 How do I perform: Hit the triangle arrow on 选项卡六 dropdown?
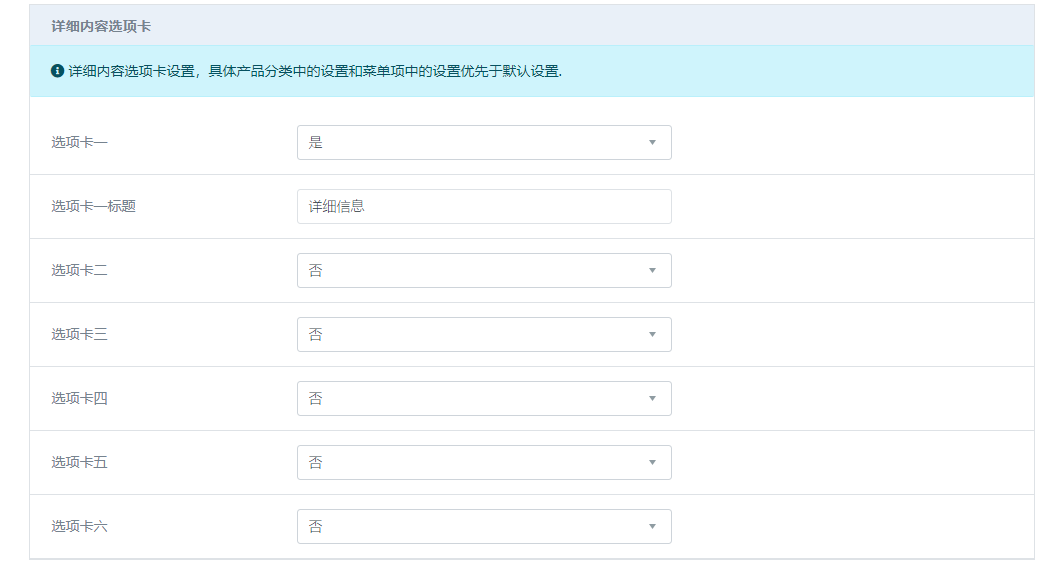pos(652,527)
